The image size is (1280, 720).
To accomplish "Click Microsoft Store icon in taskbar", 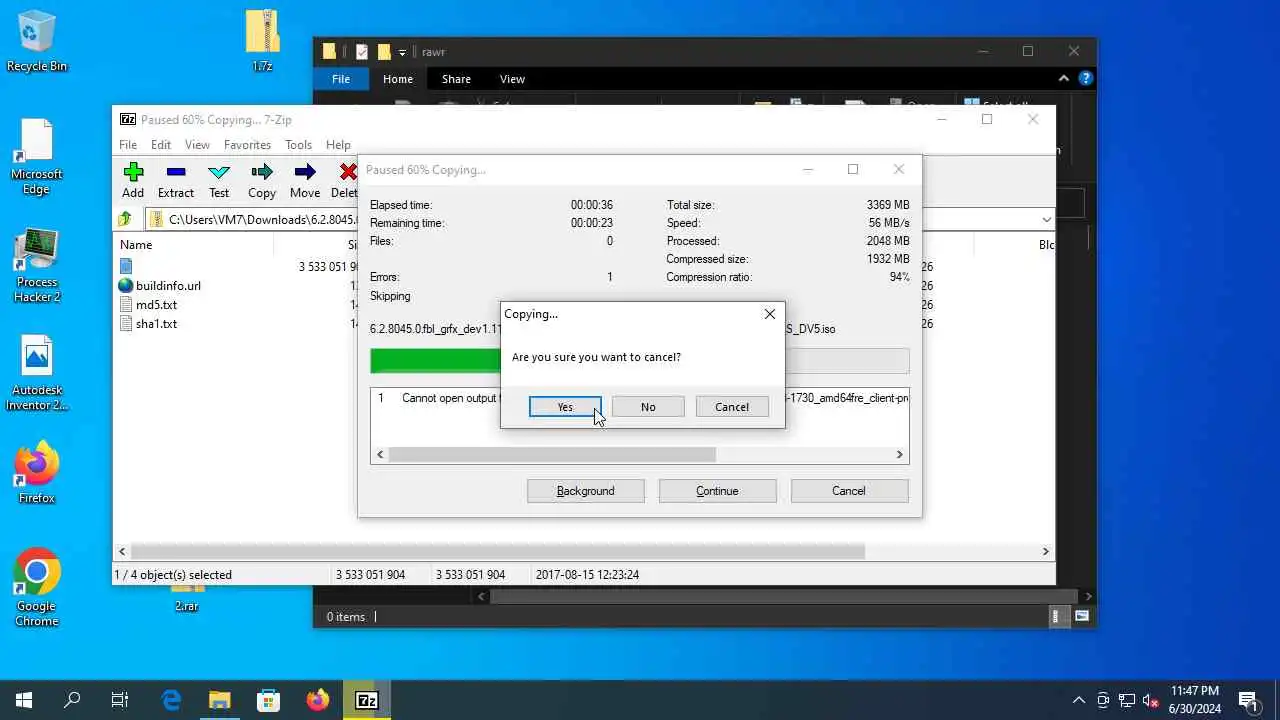I will point(269,700).
